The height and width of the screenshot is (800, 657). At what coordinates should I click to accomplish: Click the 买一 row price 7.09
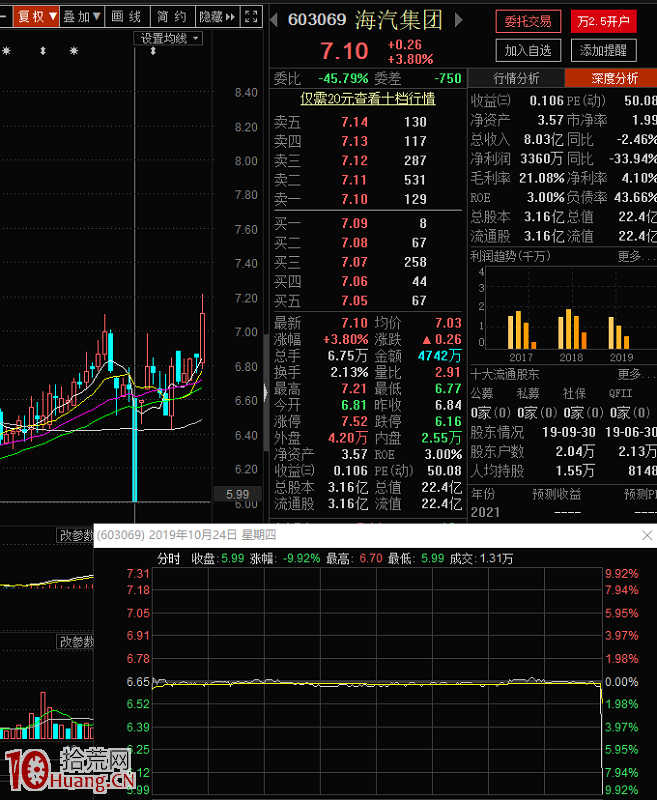pyautogui.click(x=355, y=223)
